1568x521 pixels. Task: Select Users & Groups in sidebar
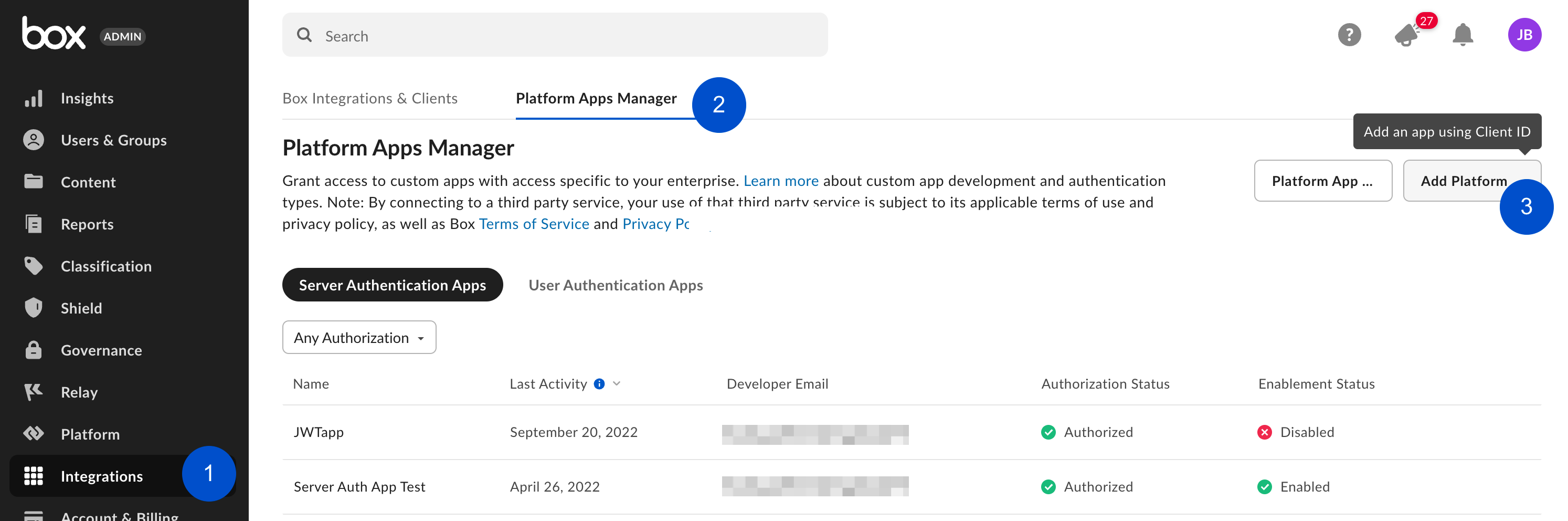coord(113,140)
